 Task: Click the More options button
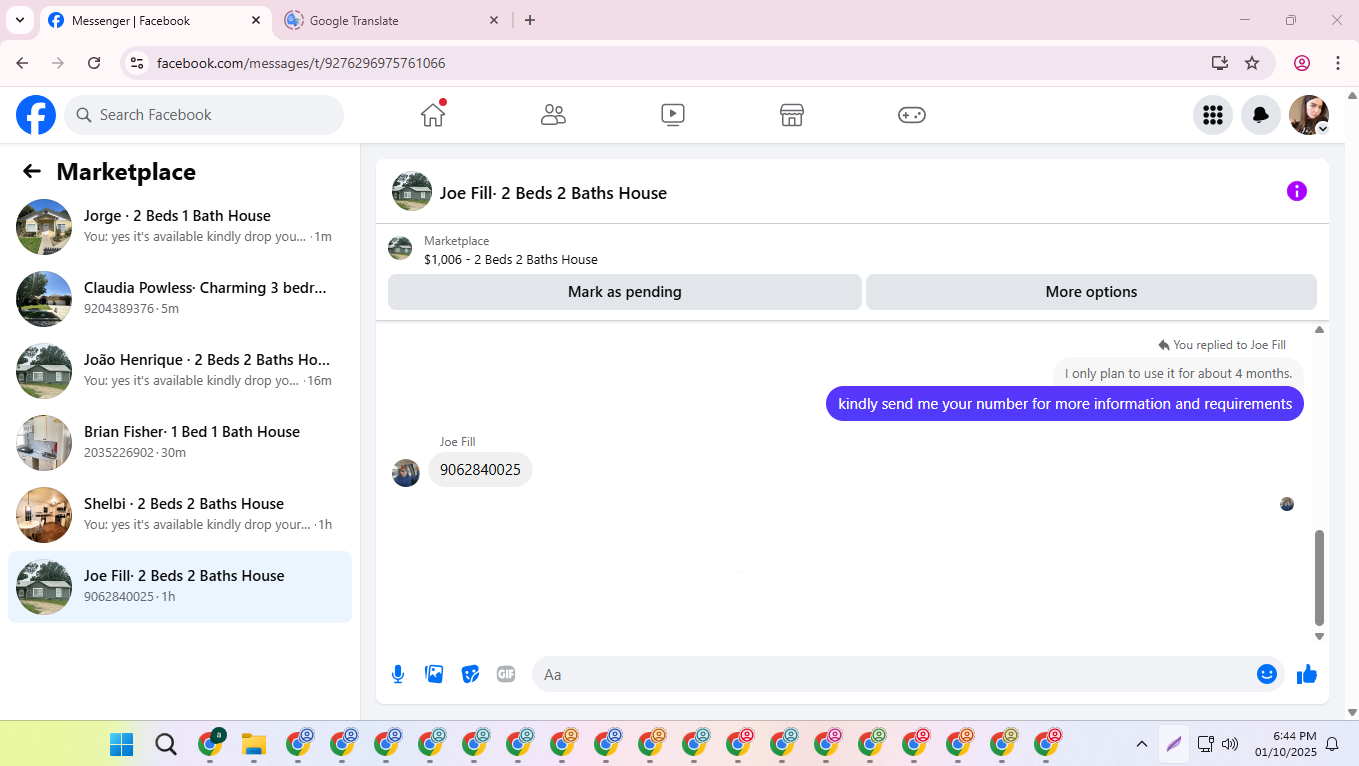click(1091, 292)
